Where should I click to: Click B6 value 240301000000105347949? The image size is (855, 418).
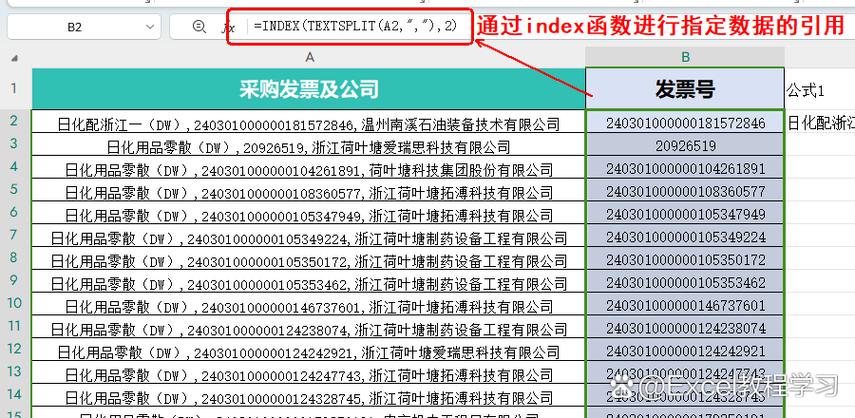pos(685,214)
